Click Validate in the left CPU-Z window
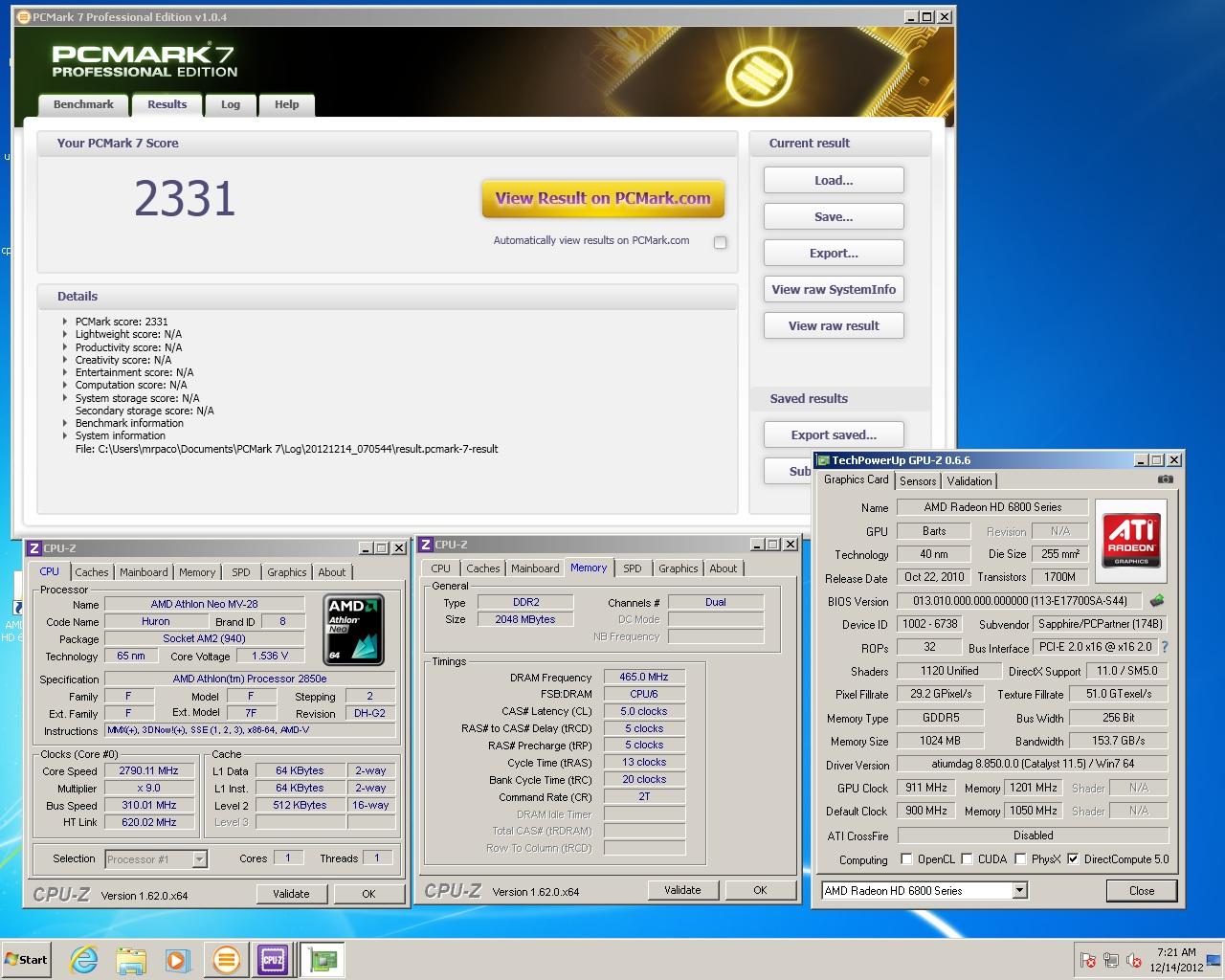Image resolution: width=1225 pixels, height=980 pixels. tap(291, 894)
